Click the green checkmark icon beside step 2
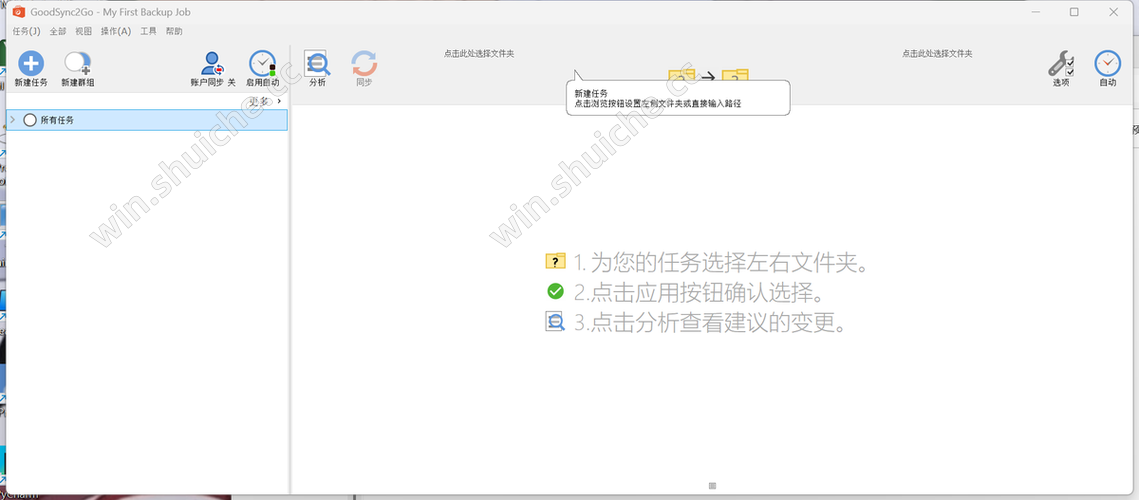 [x=556, y=291]
